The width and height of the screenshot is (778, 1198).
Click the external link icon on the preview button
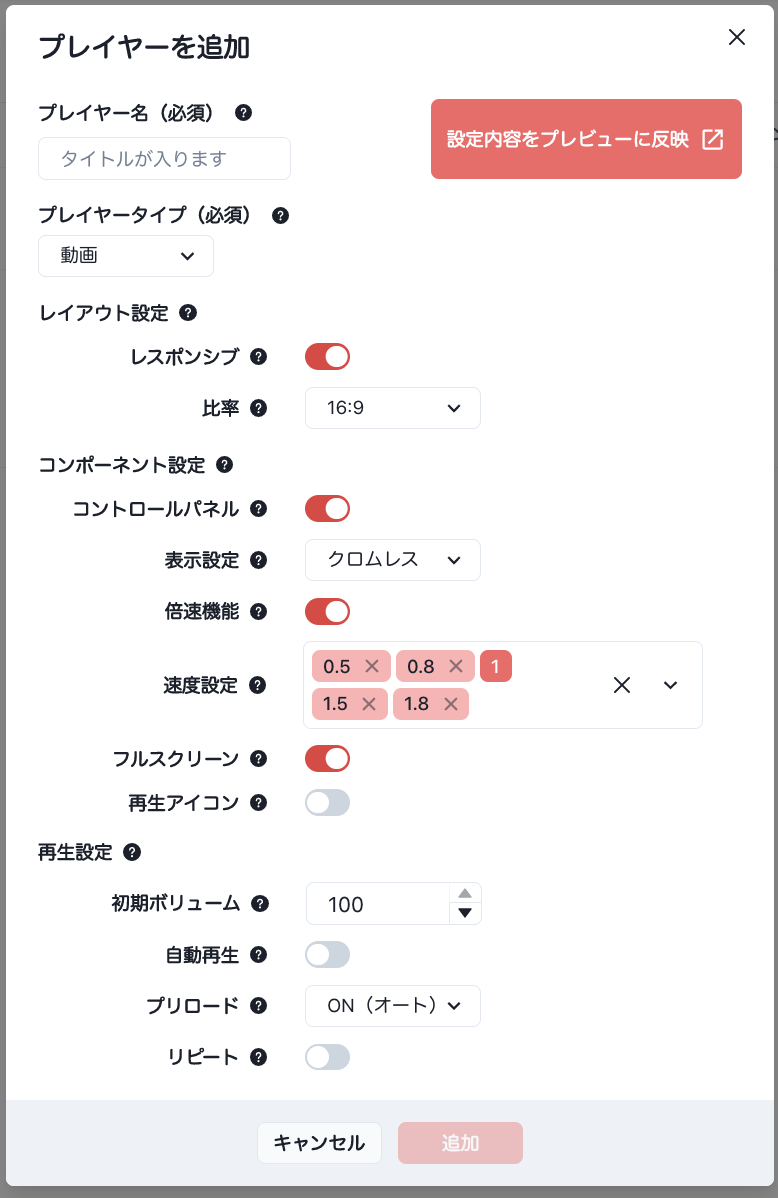(x=712, y=139)
